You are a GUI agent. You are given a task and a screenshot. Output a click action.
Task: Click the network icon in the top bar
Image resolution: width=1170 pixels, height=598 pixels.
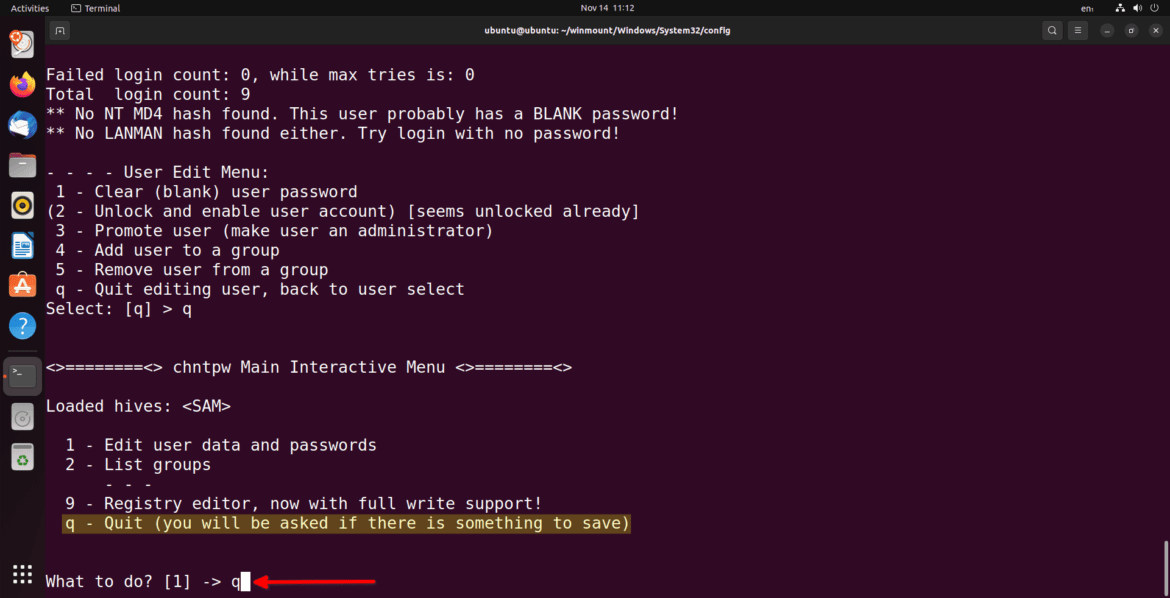click(x=1120, y=8)
